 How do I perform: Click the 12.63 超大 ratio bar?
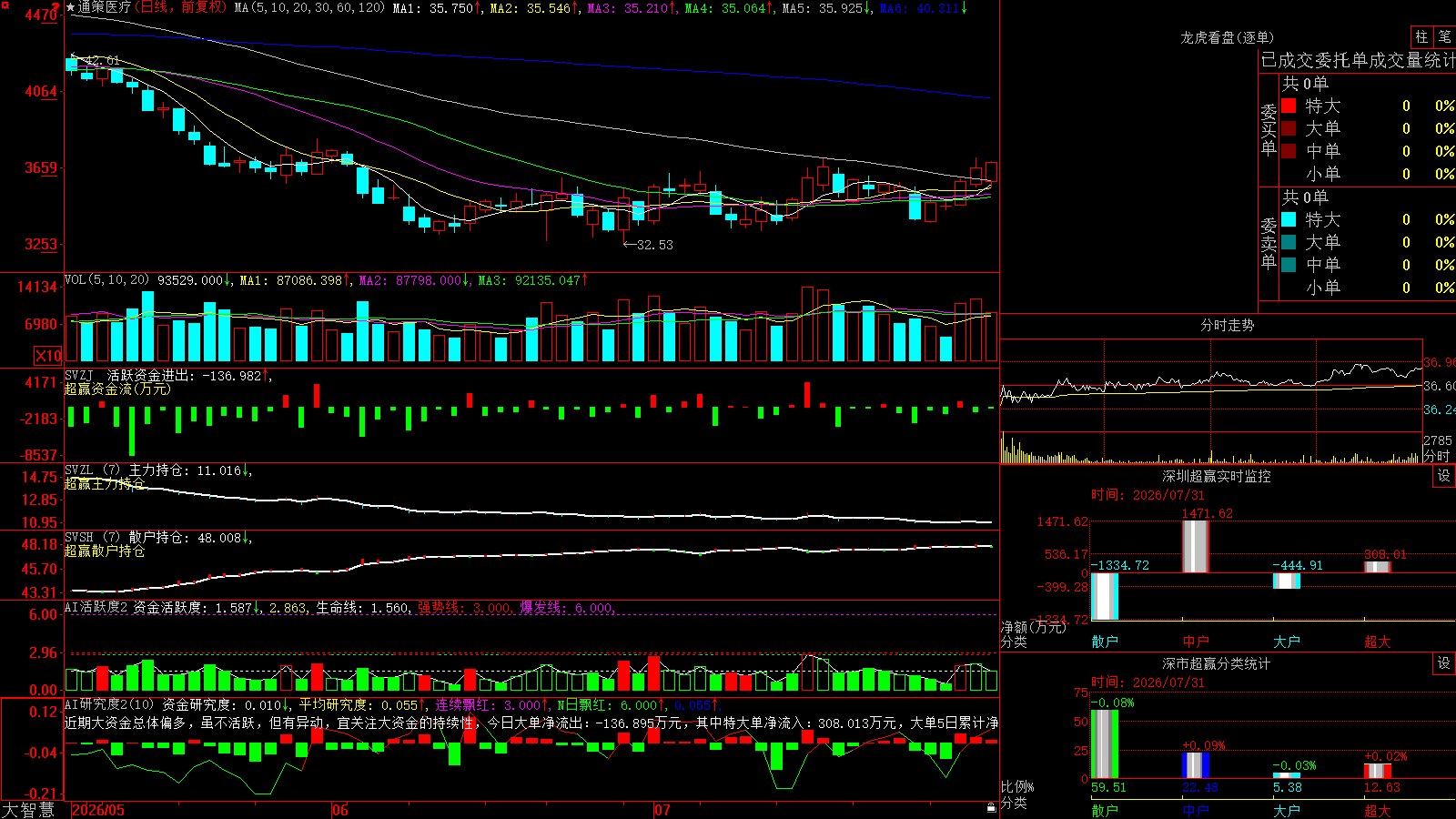pyautogui.click(x=1378, y=771)
